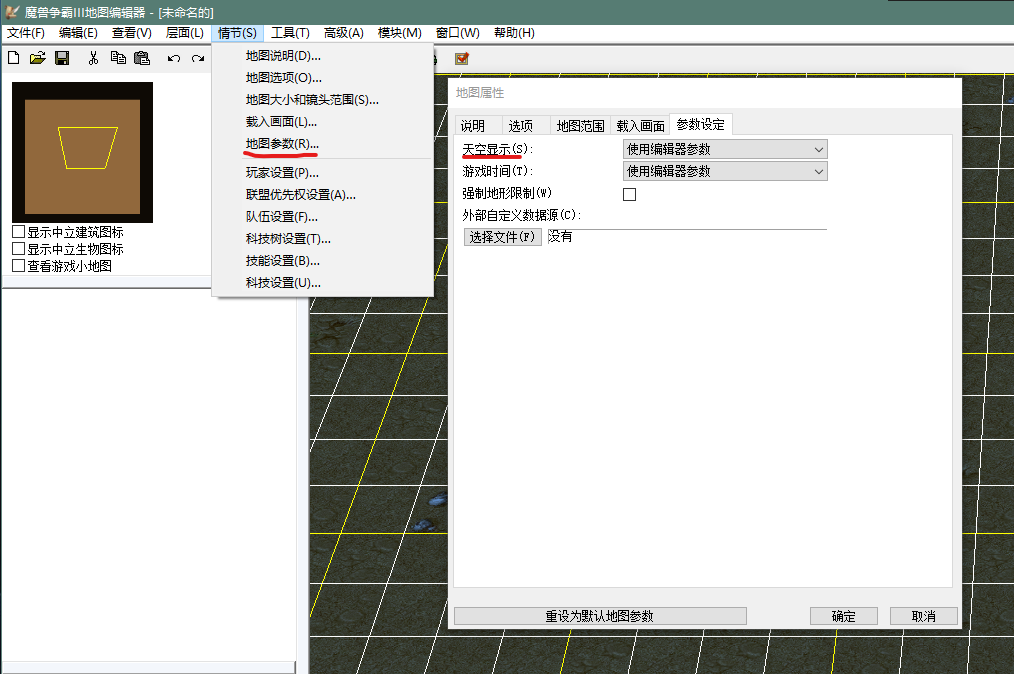
Task: Open the 工具(T) menu
Action: tap(290, 33)
